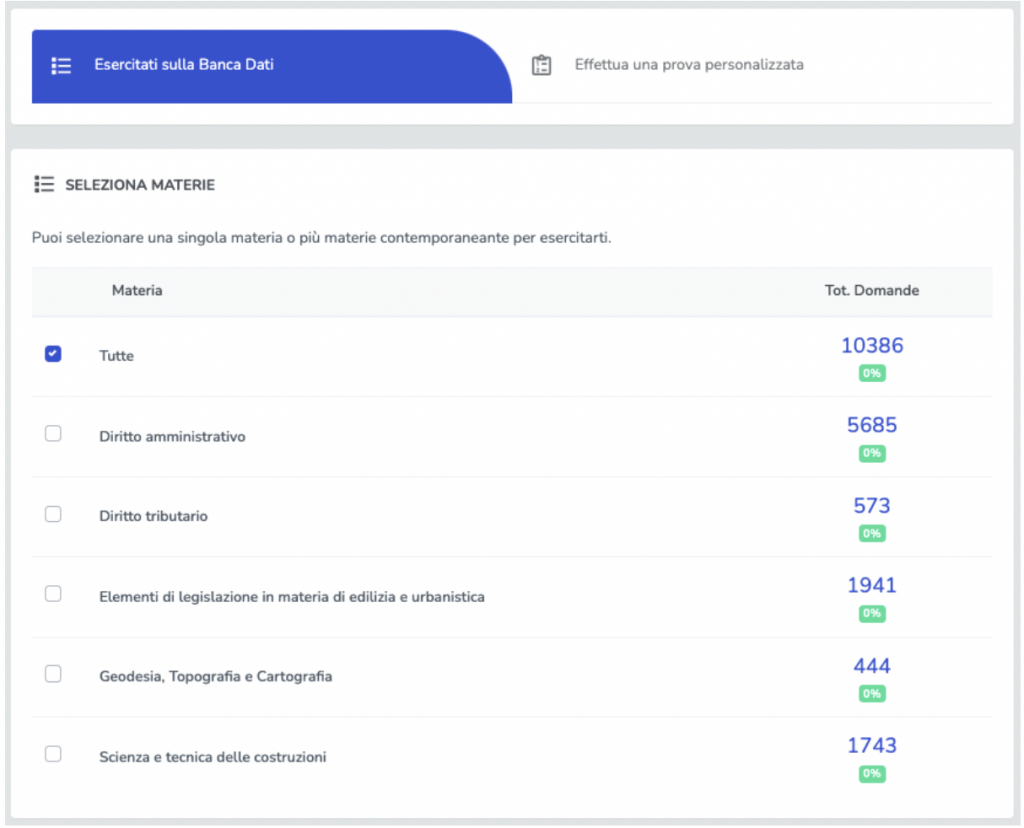The image size is (1024, 828).
Task: Check the Diritto amministrativo checkbox
Action: coord(53,434)
